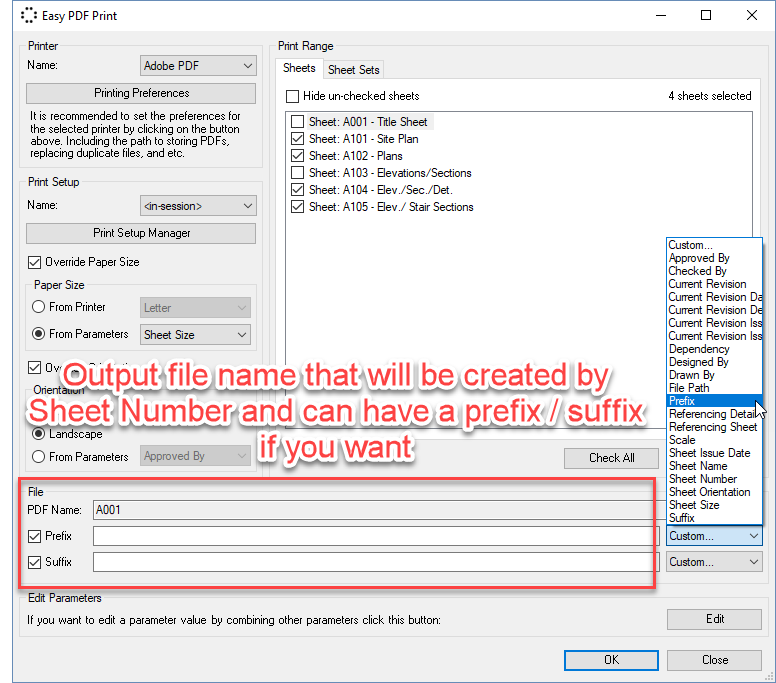Choose Landscape orientation radio button

(39, 434)
